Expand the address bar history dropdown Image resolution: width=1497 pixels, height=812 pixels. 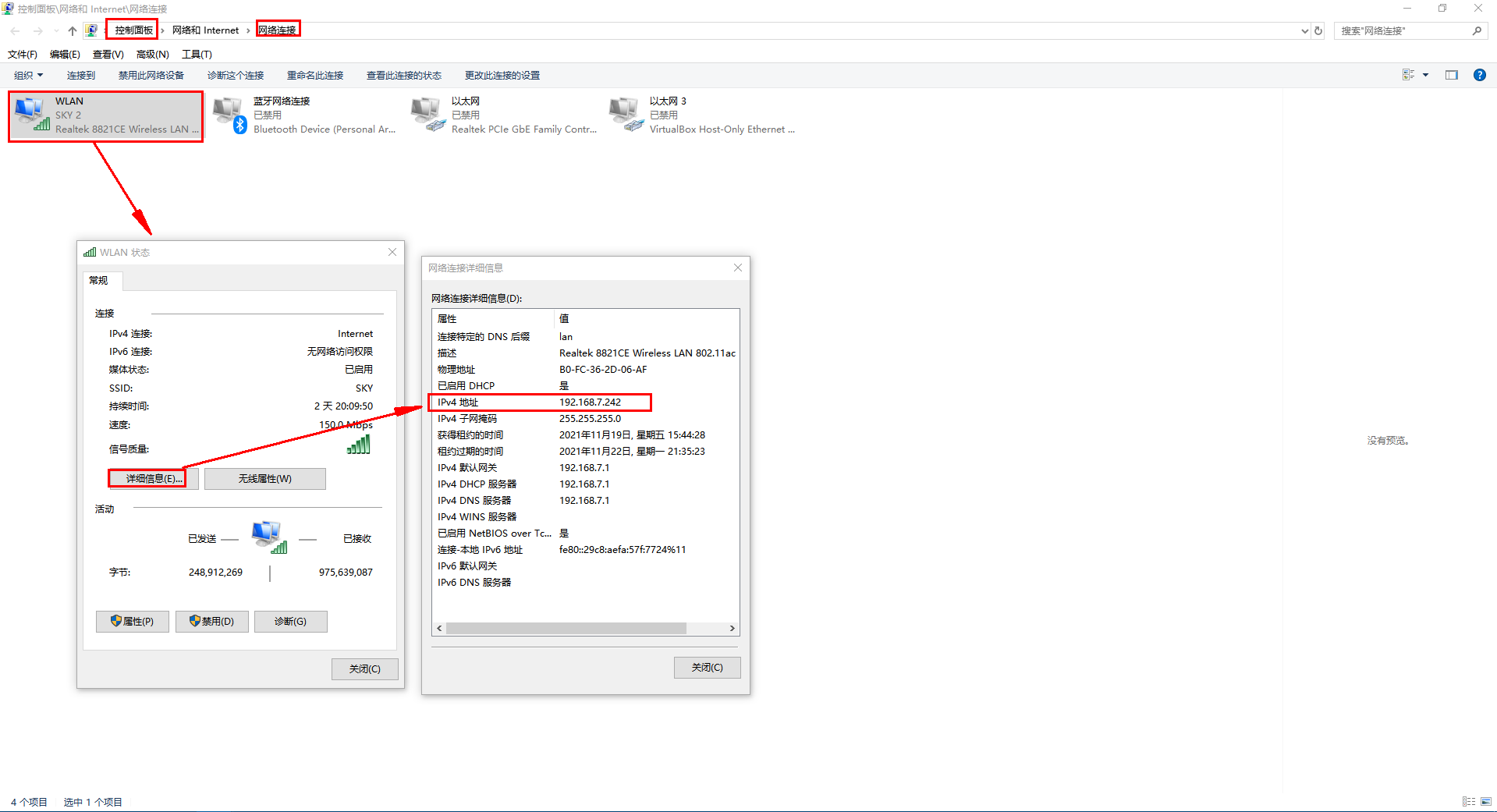[1304, 30]
